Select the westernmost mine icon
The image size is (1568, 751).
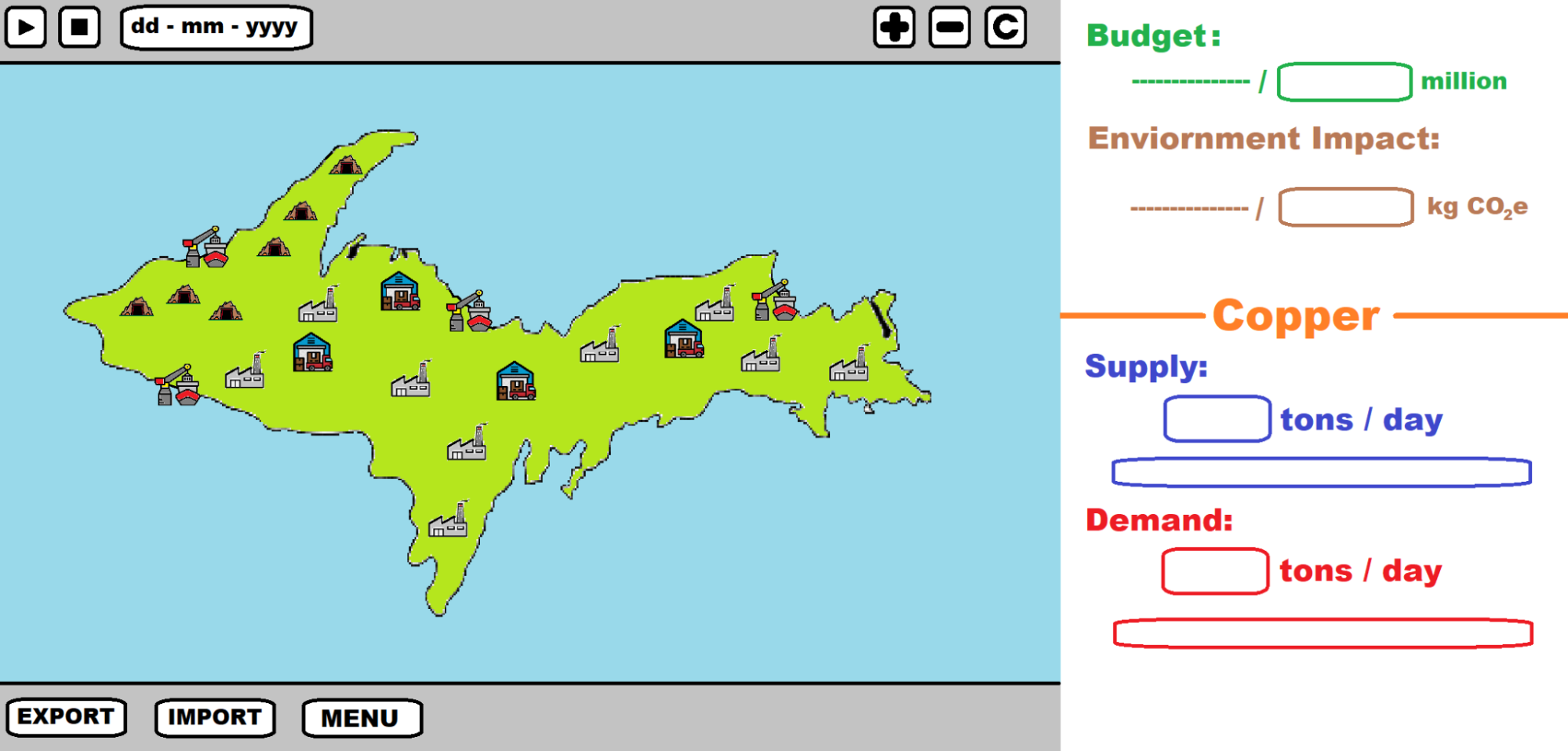[136, 306]
